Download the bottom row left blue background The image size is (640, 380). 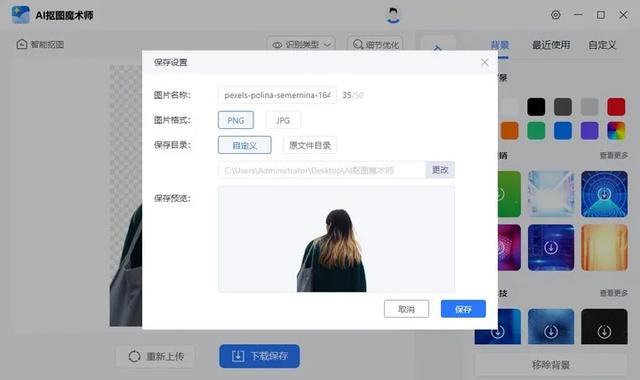click(498, 331)
